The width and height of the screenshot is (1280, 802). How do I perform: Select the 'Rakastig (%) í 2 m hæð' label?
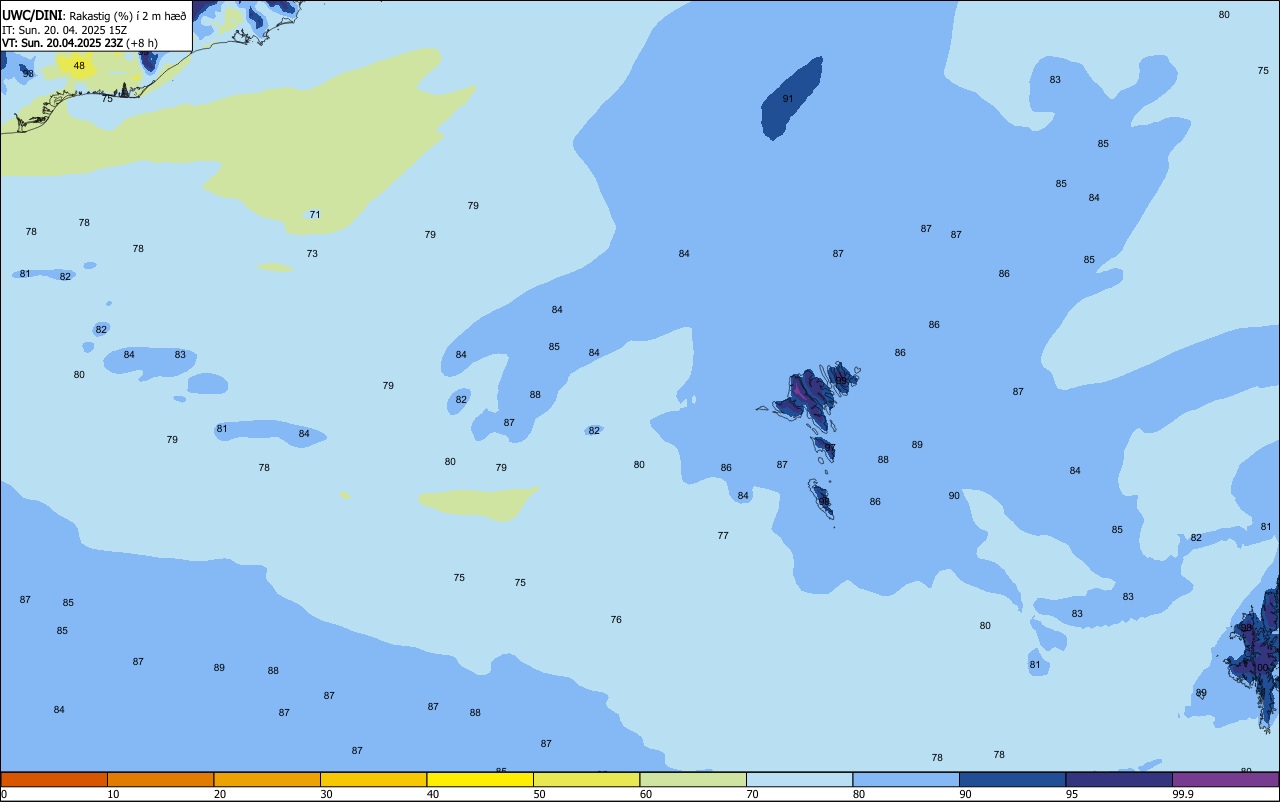tap(127, 16)
